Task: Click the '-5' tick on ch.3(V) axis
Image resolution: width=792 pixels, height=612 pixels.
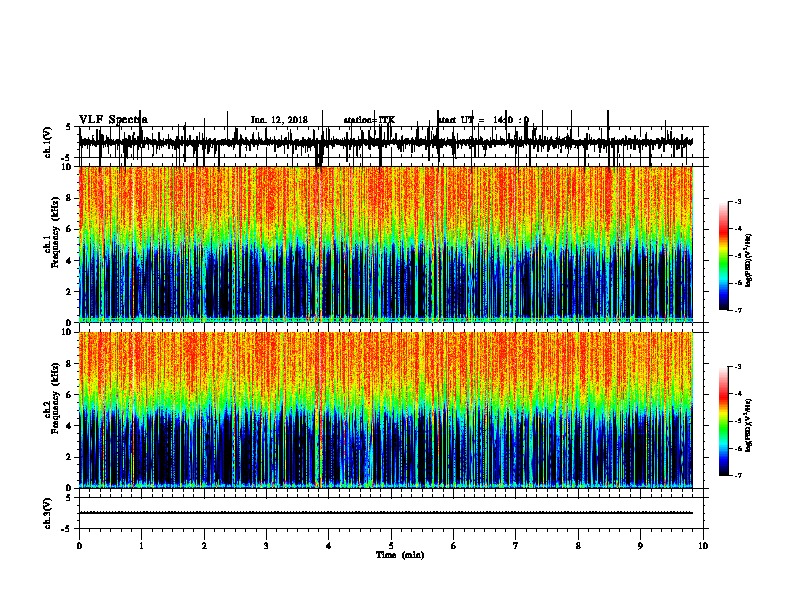Action: pos(68,529)
